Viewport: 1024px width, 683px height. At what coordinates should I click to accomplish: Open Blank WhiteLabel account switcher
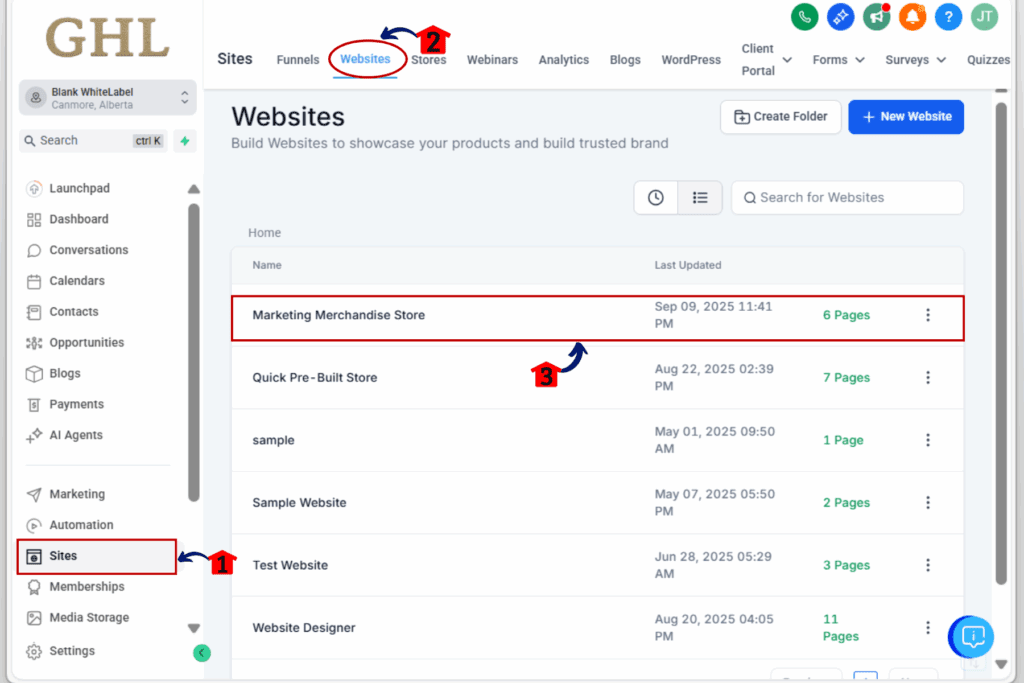[x=108, y=98]
